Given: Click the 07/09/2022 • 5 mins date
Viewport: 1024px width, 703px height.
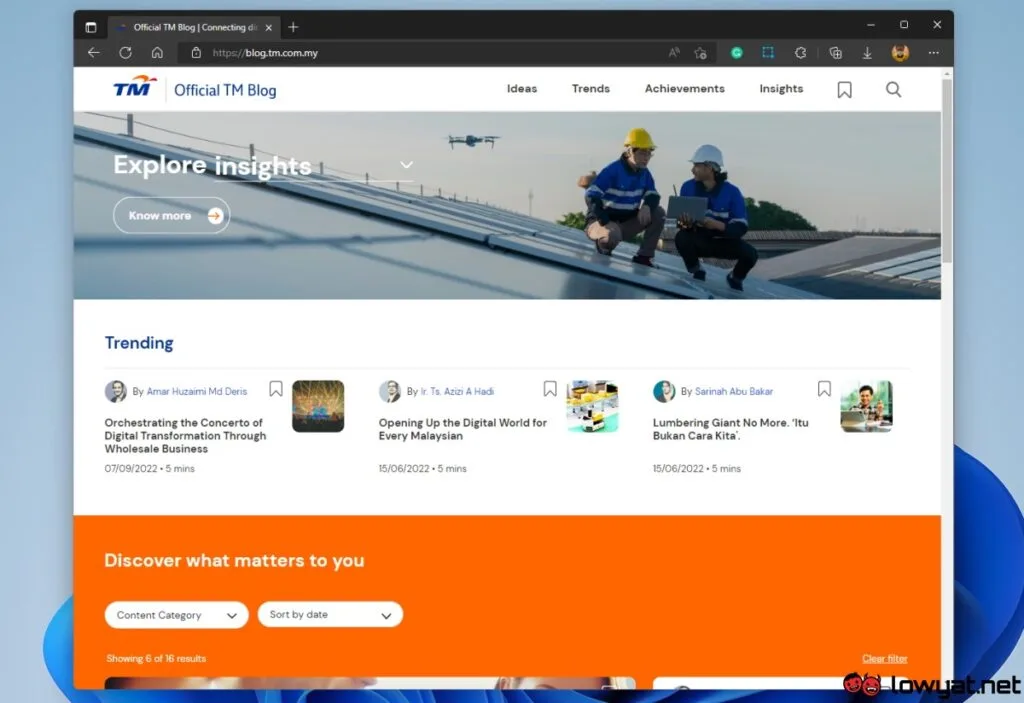Looking at the screenshot, I should click(150, 468).
